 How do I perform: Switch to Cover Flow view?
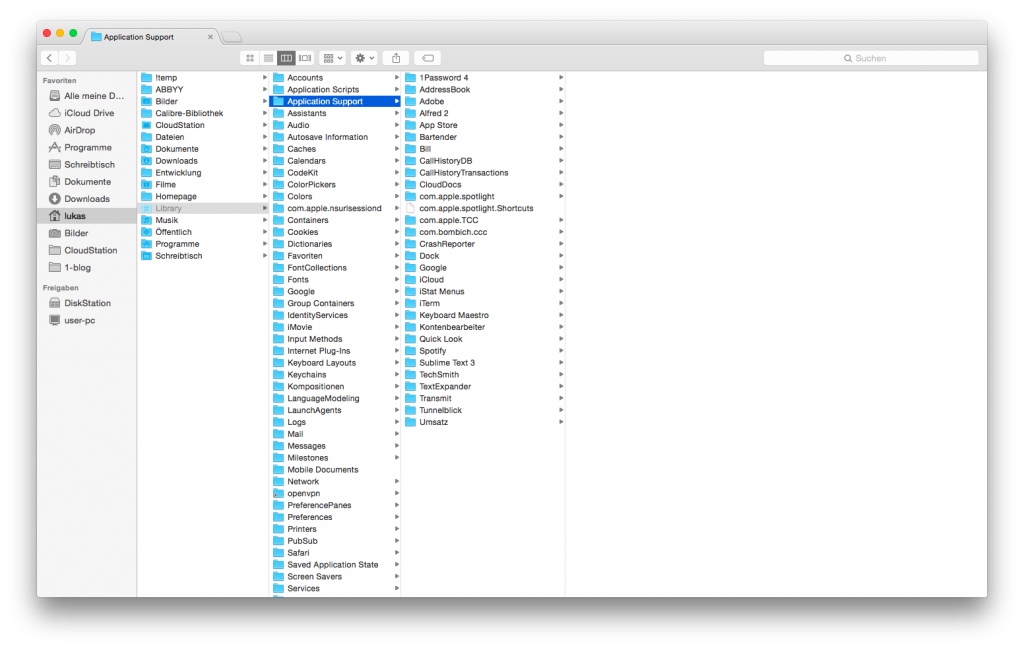tap(305, 58)
